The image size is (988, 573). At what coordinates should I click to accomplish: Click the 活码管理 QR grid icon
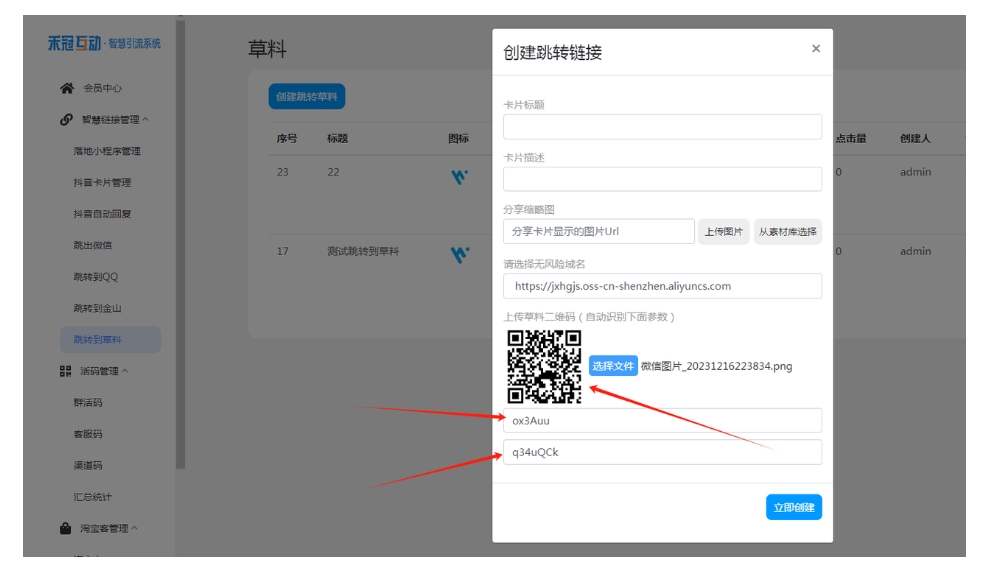pos(67,371)
